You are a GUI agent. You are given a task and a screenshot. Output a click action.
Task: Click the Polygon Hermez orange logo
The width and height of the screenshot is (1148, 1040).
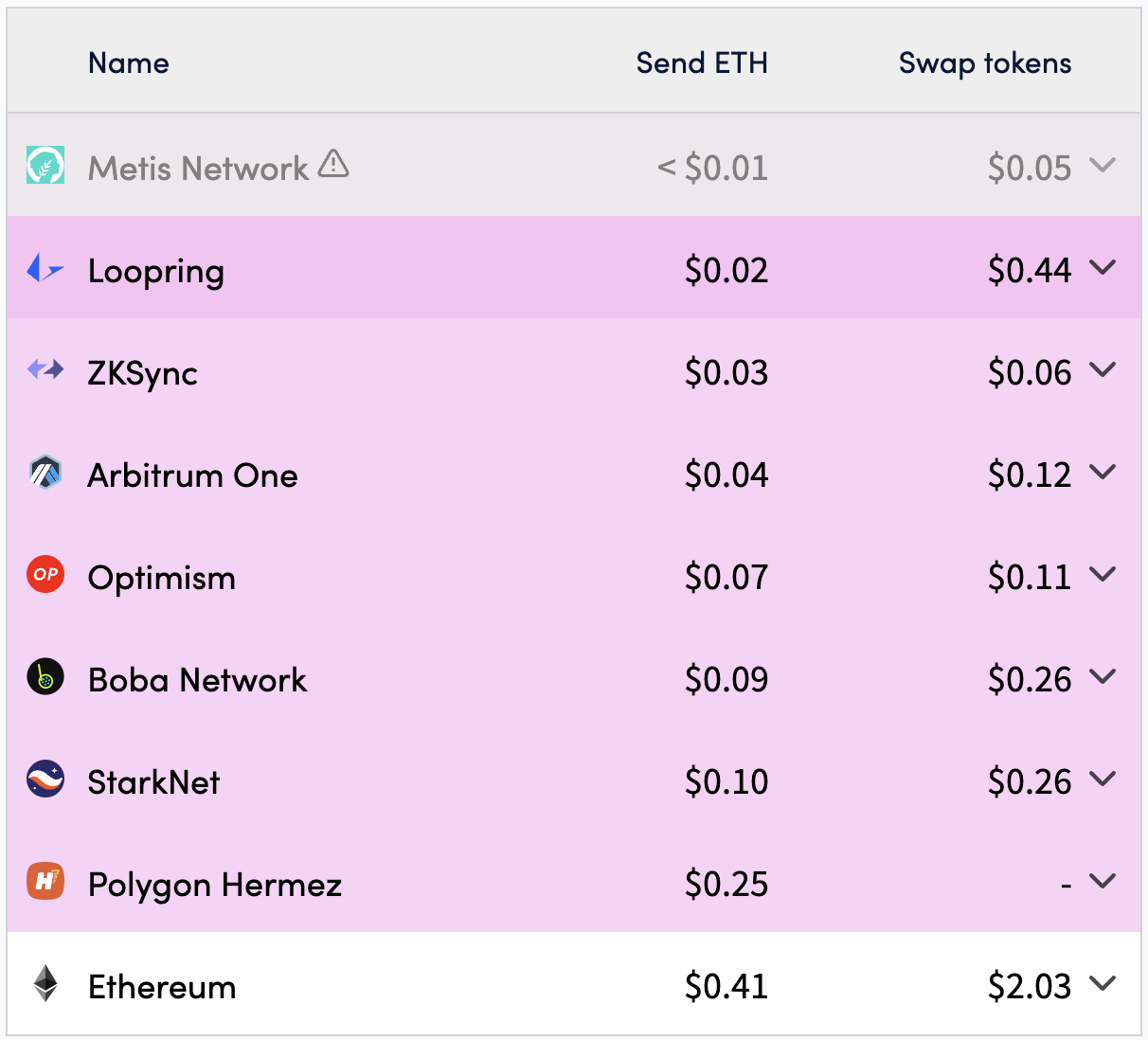coord(45,881)
